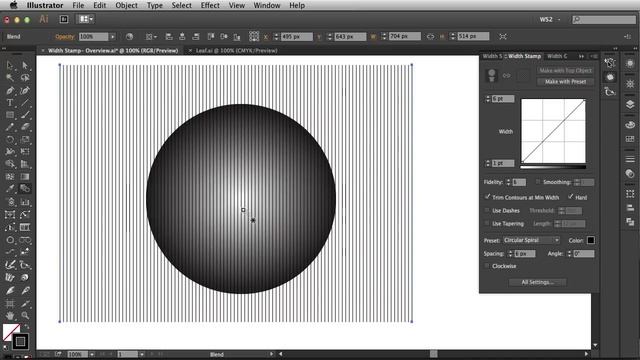Viewport: 640px width, 360px height.
Task: Open the Object menu
Action: click(x=127, y=5)
